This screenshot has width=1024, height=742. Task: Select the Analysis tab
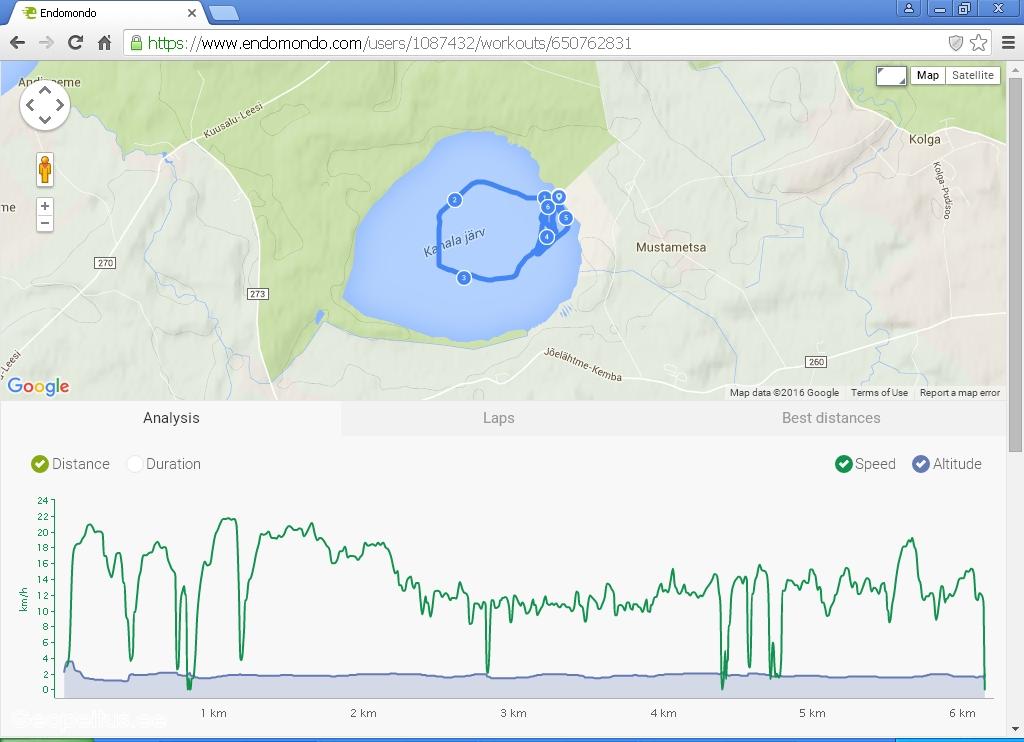point(171,418)
